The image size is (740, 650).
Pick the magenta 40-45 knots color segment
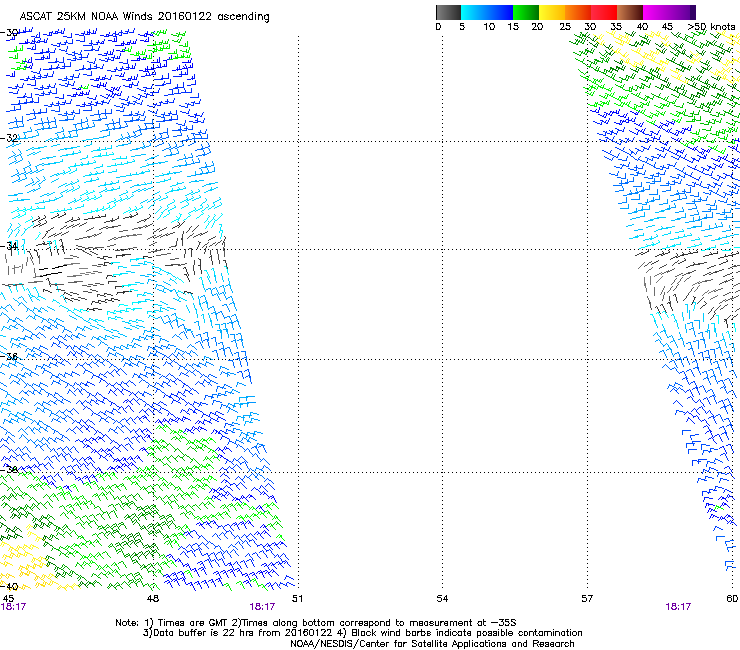(656, 12)
